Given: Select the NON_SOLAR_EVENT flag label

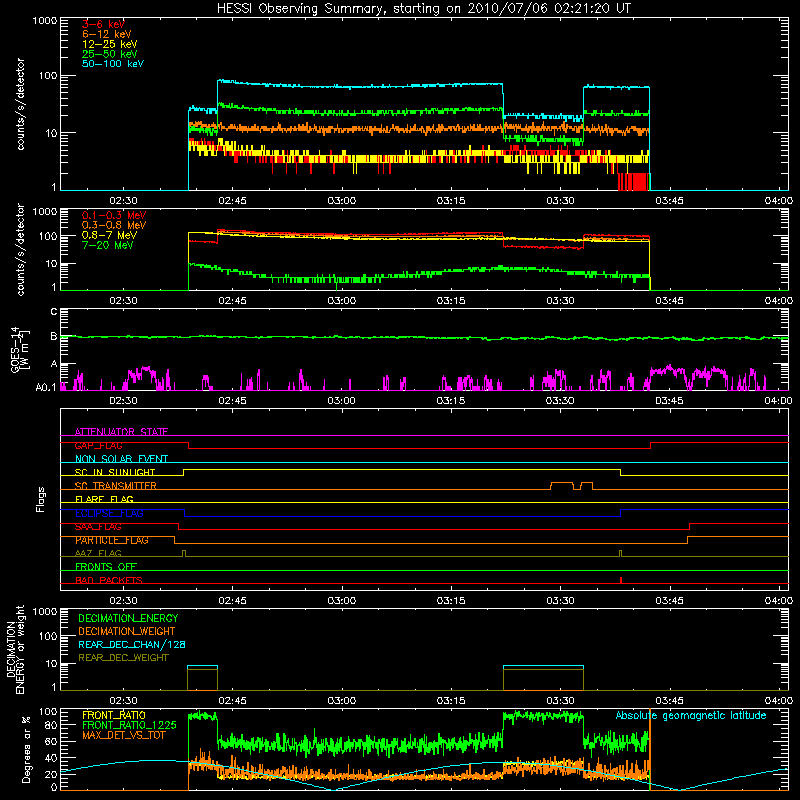Looking at the screenshot, I should [x=121, y=459].
